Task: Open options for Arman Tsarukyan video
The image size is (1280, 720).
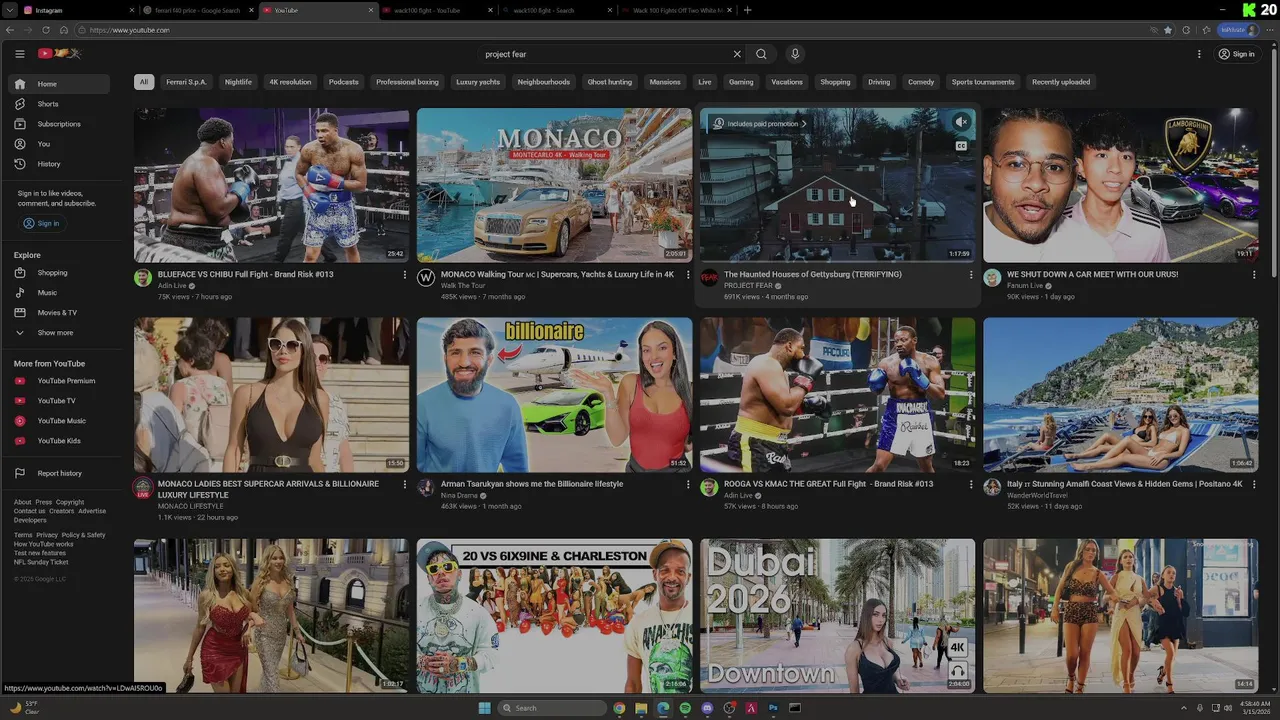Action: pos(688,484)
